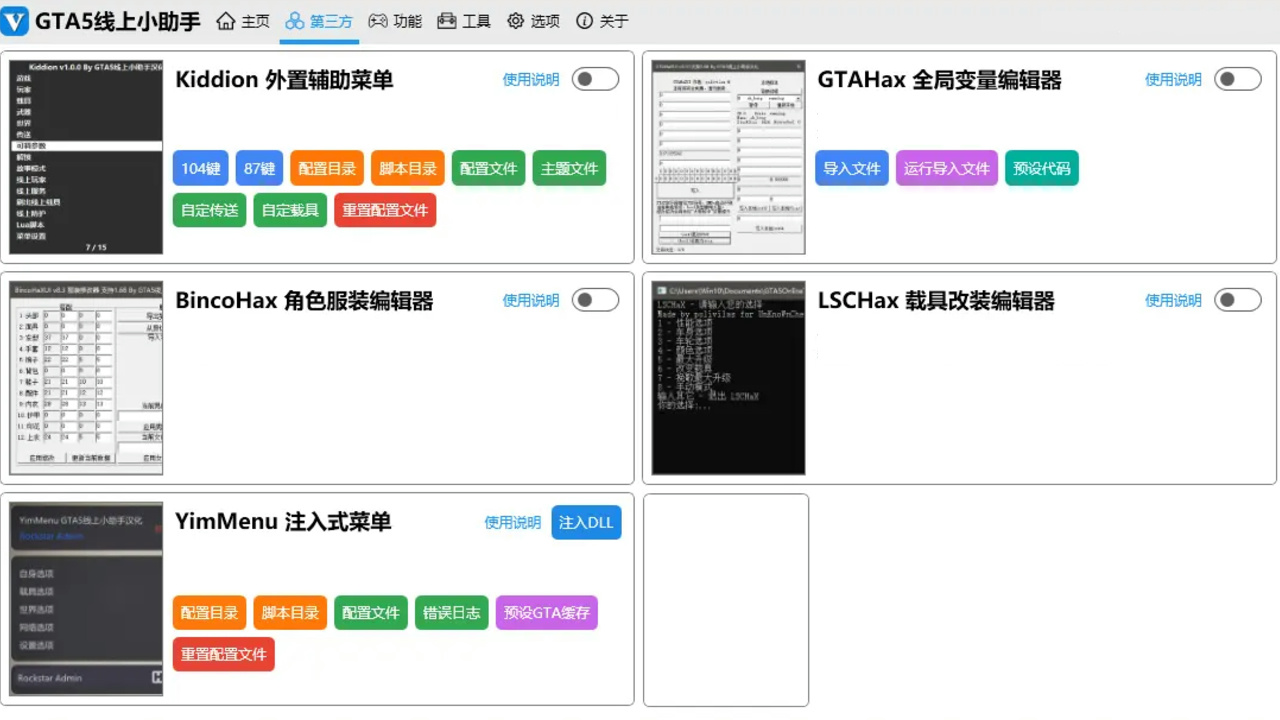Image resolution: width=1280 pixels, height=720 pixels.
Task: Select the 104键 layout button
Action: click(201, 168)
